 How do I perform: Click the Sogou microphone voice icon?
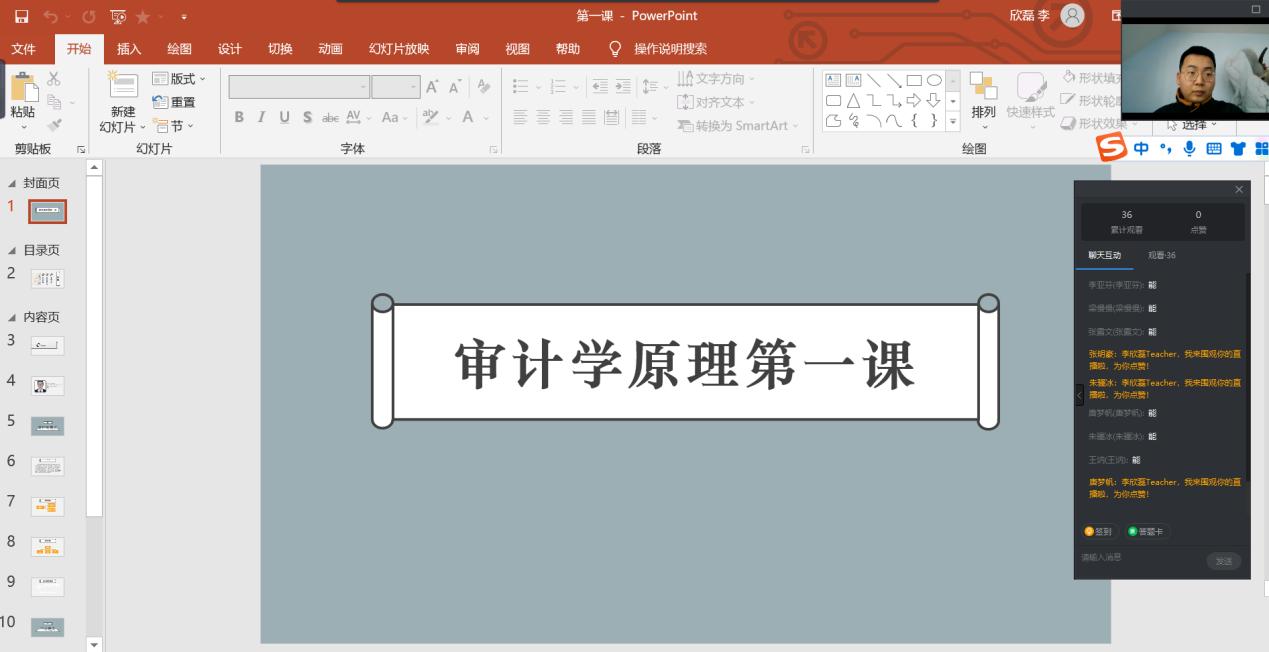click(x=1189, y=148)
